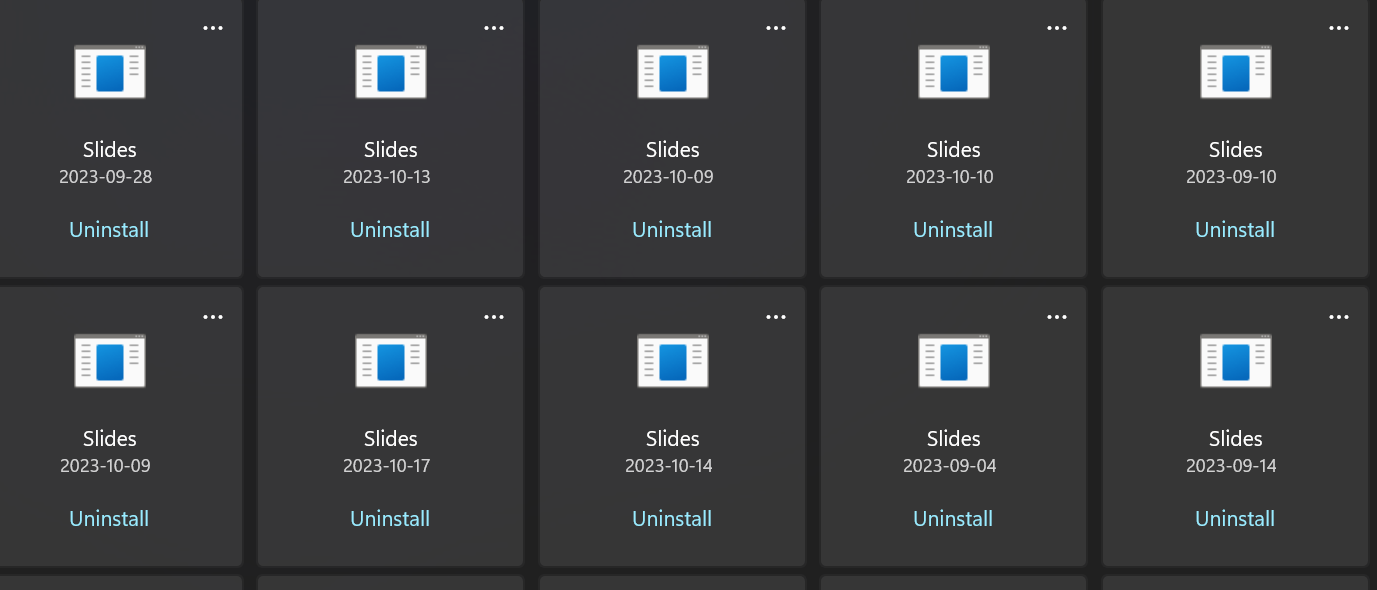
Task: Uninstall the Slides app dated 2023-09-28
Action: 109,230
